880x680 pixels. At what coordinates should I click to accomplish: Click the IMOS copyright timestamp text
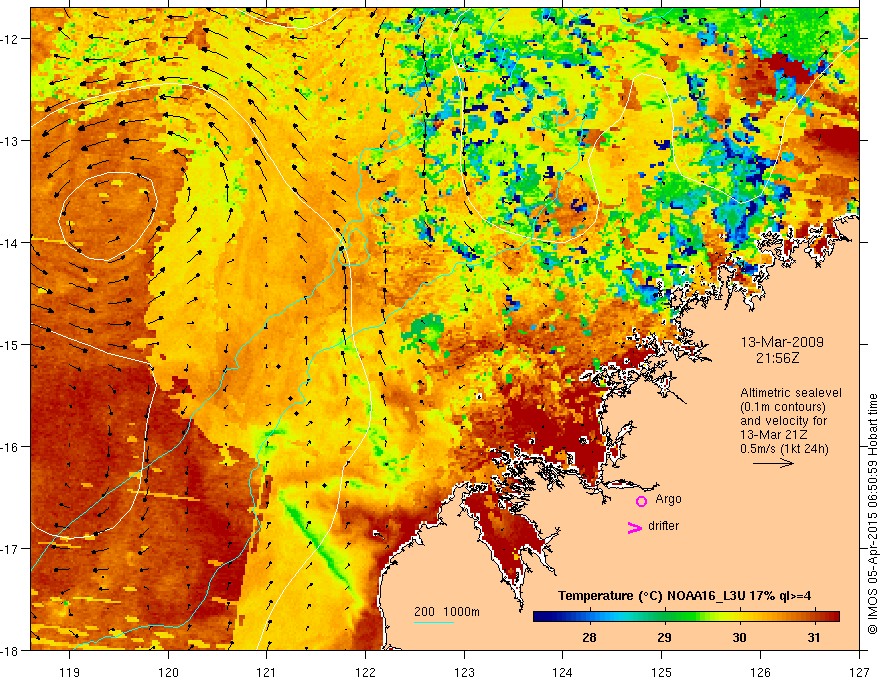[x=872, y=514]
